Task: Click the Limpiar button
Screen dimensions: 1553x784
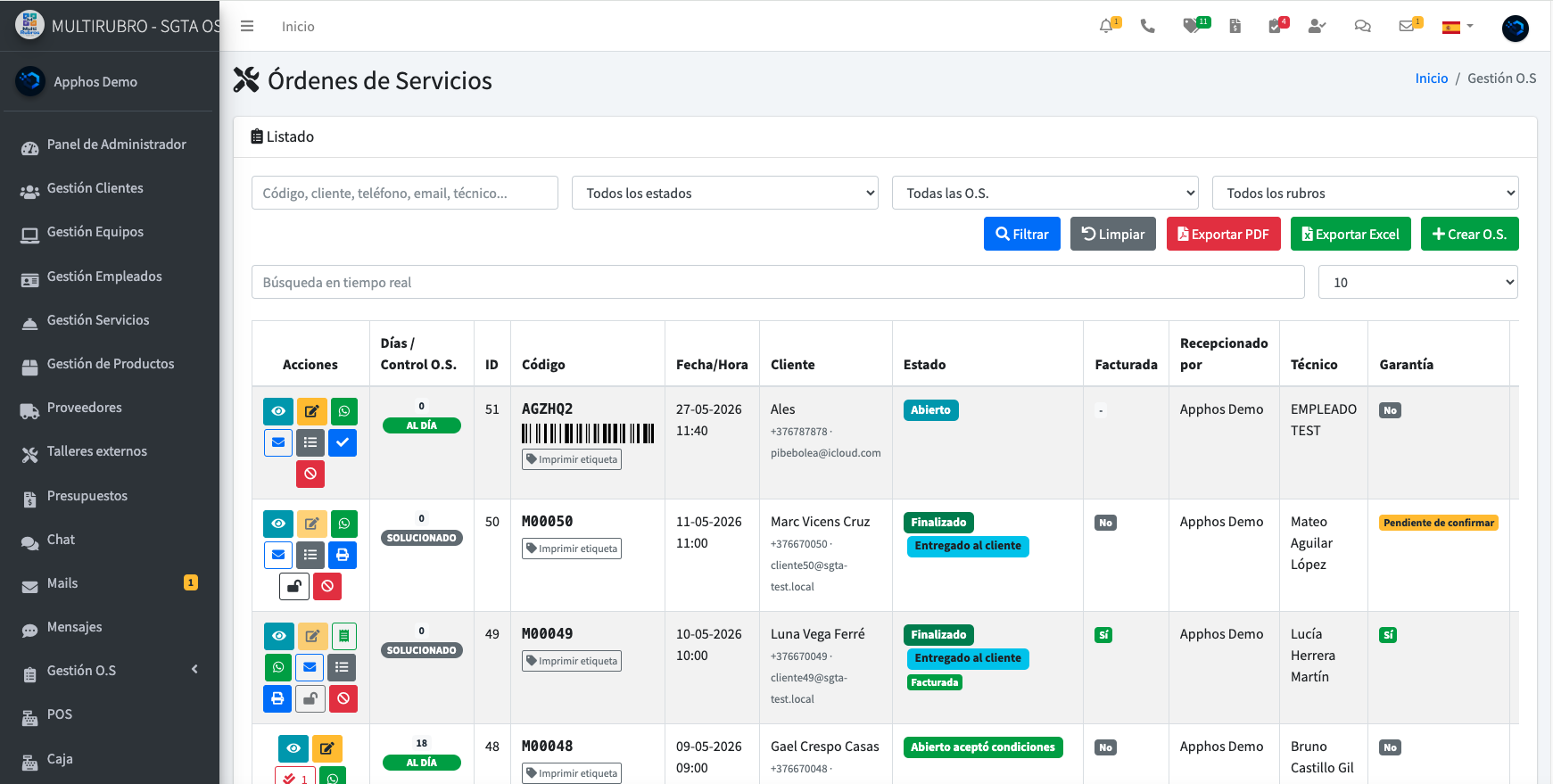Action: tap(1113, 234)
